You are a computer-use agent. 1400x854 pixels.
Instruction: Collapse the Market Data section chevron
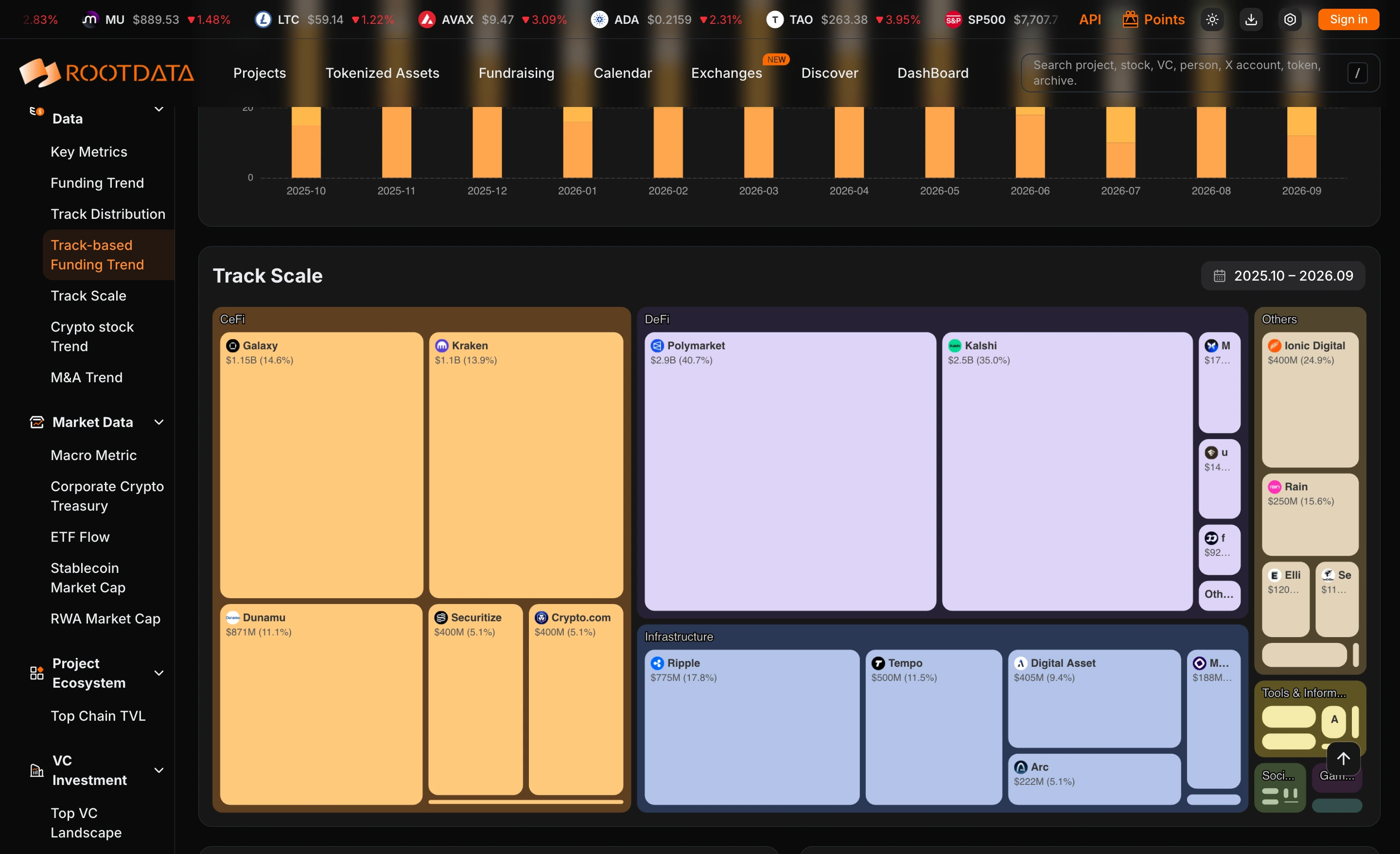[x=159, y=422]
